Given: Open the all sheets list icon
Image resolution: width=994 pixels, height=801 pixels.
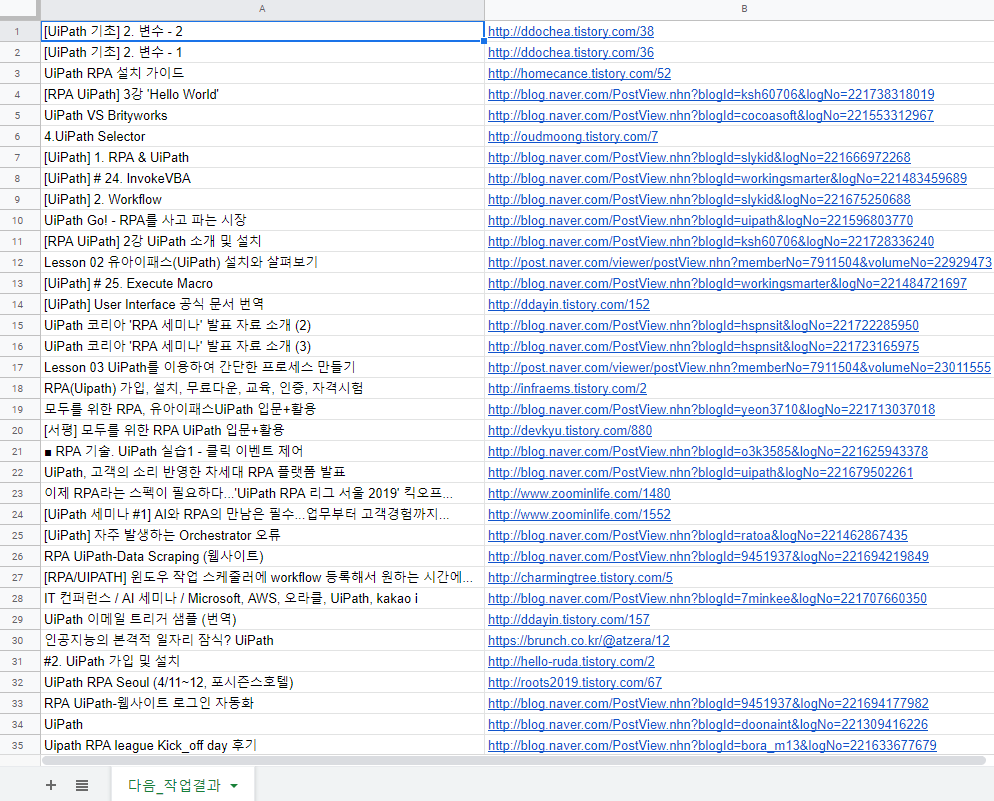Looking at the screenshot, I should [x=82, y=785].
